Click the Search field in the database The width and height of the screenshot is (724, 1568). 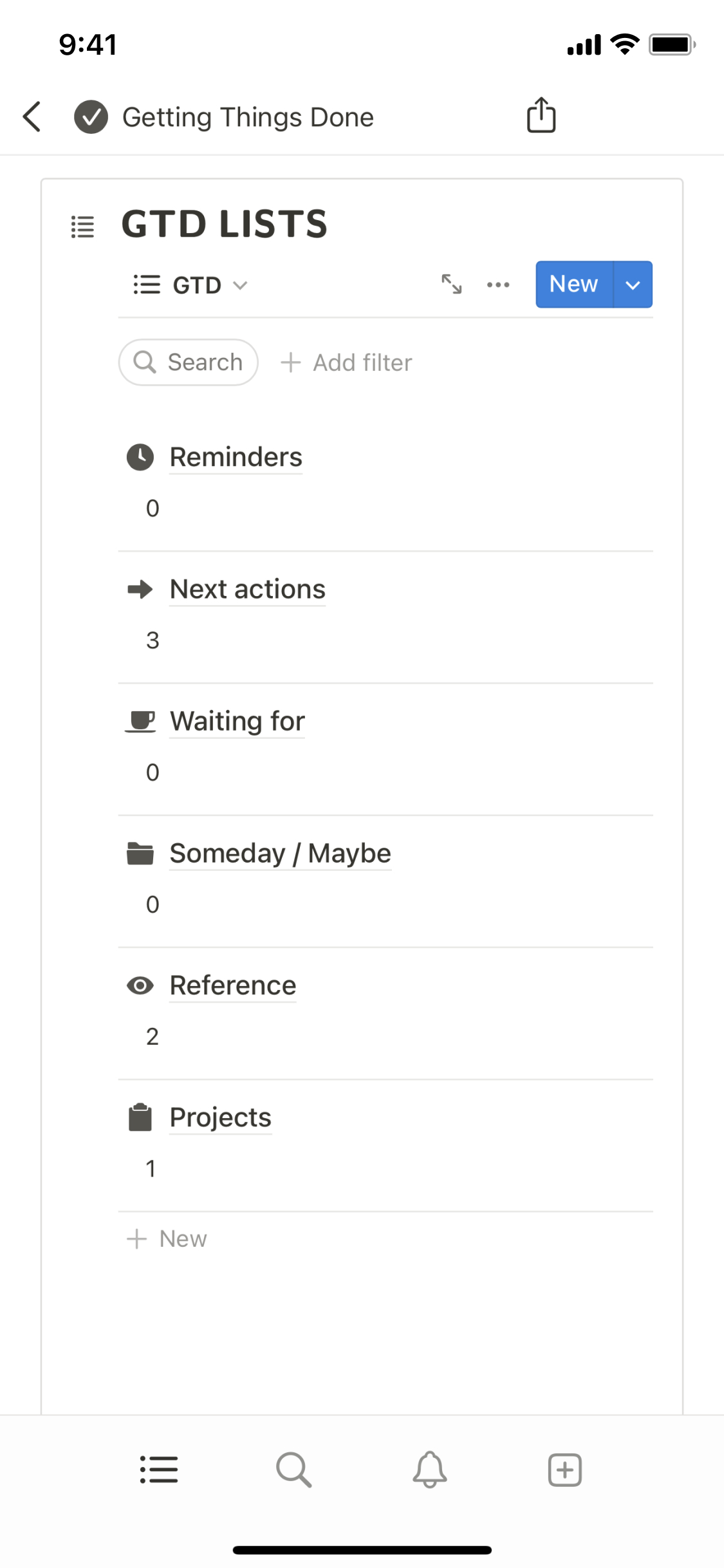click(x=189, y=362)
